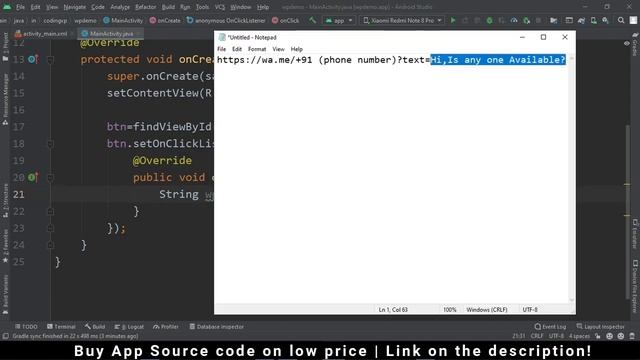Open the Notepad Edit menu
Viewport: 640px width, 360px height.
pos(237,49)
